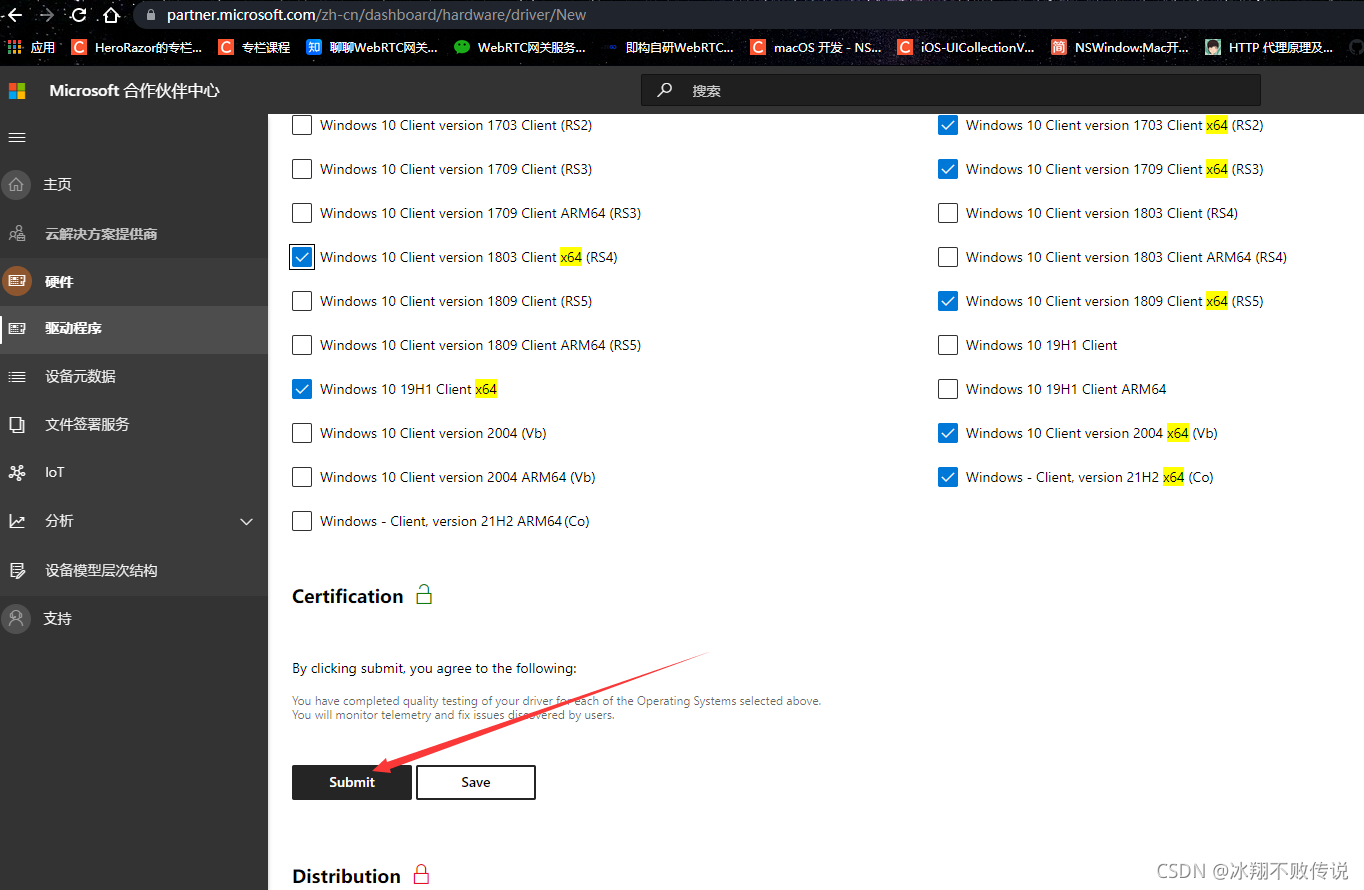Click the browser forward arrow
Image resolution: width=1364 pixels, height=890 pixels.
click(x=46, y=15)
